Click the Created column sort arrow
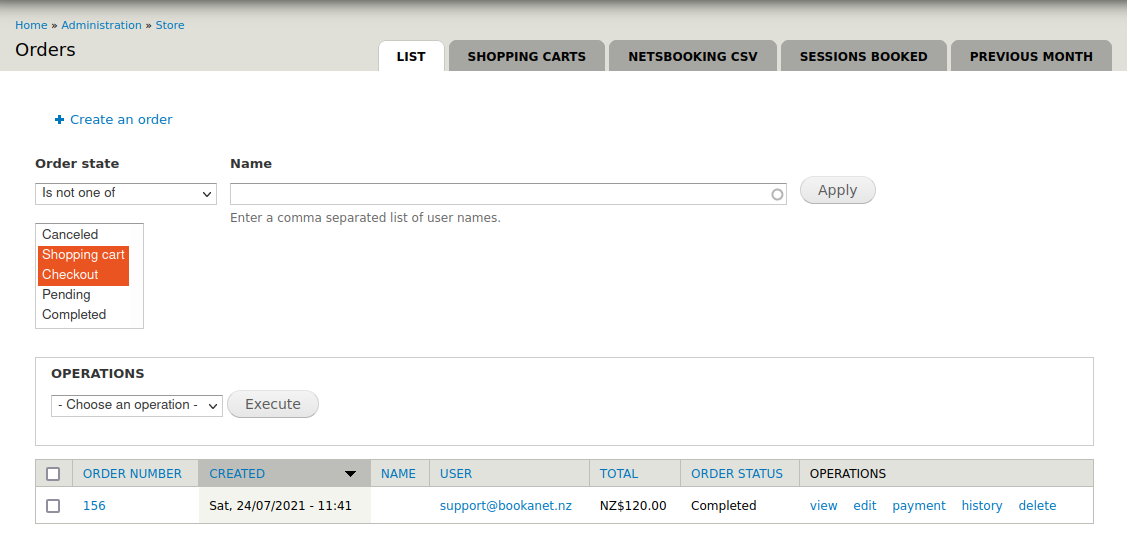Viewport: 1127px width, 540px height. [x=350, y=474]
